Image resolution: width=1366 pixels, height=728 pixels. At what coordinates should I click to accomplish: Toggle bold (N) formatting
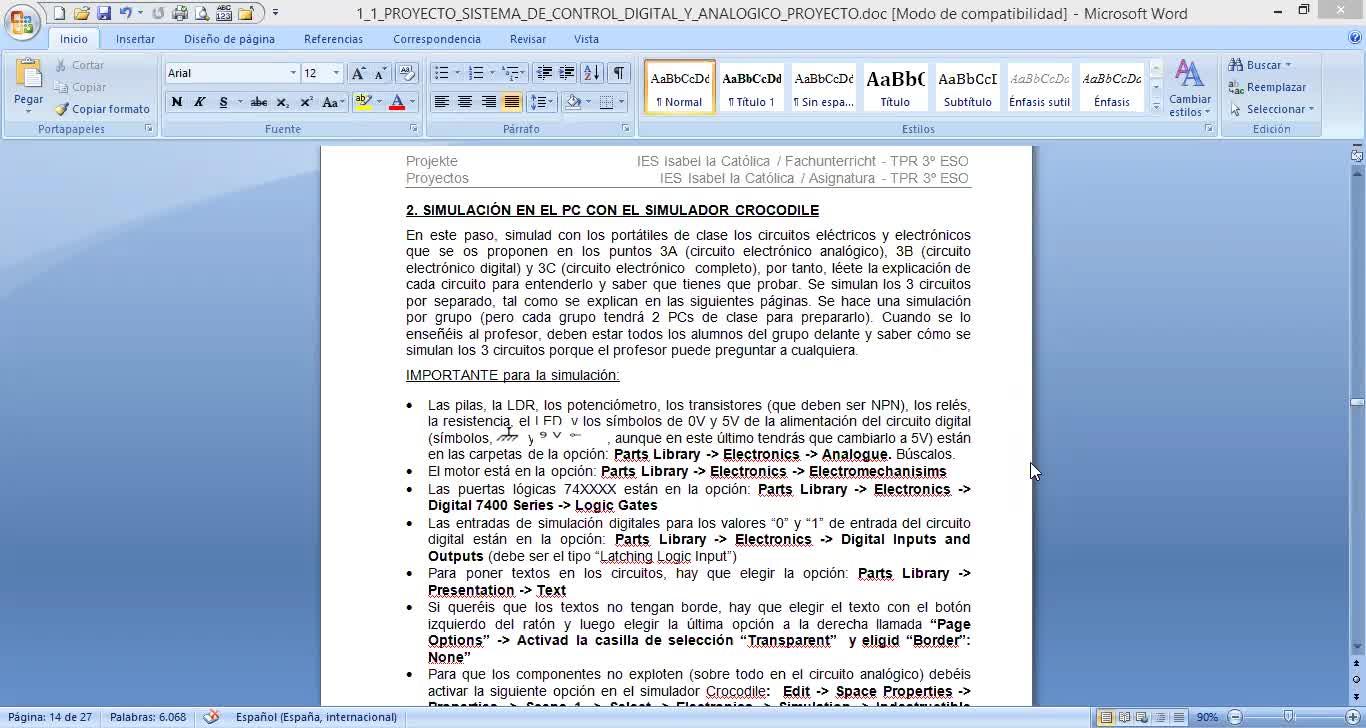point(177,102)
